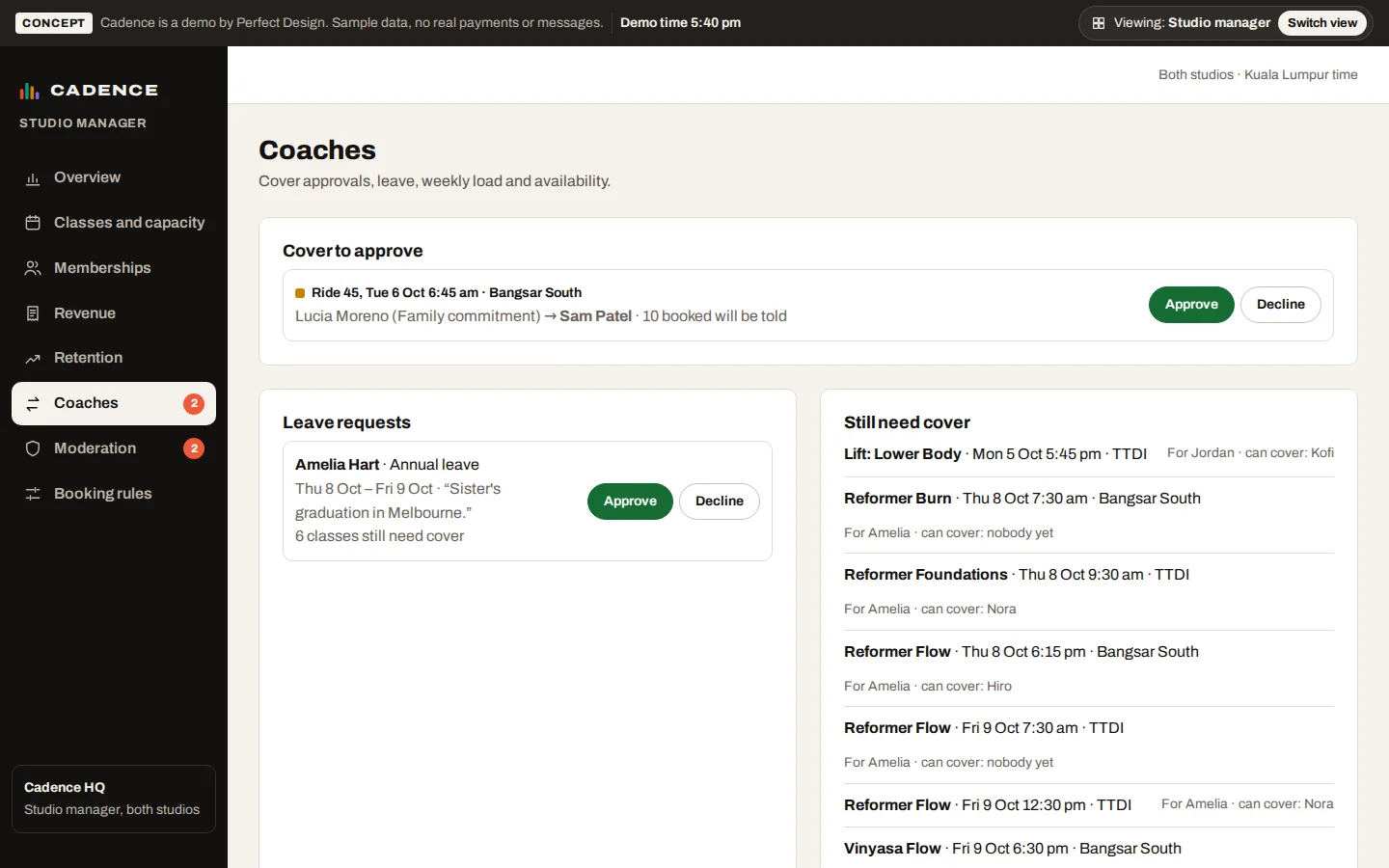Open Moderation in the sidebar
Image resolution: width=1389 pixels, height=868 pixels.
114,448
